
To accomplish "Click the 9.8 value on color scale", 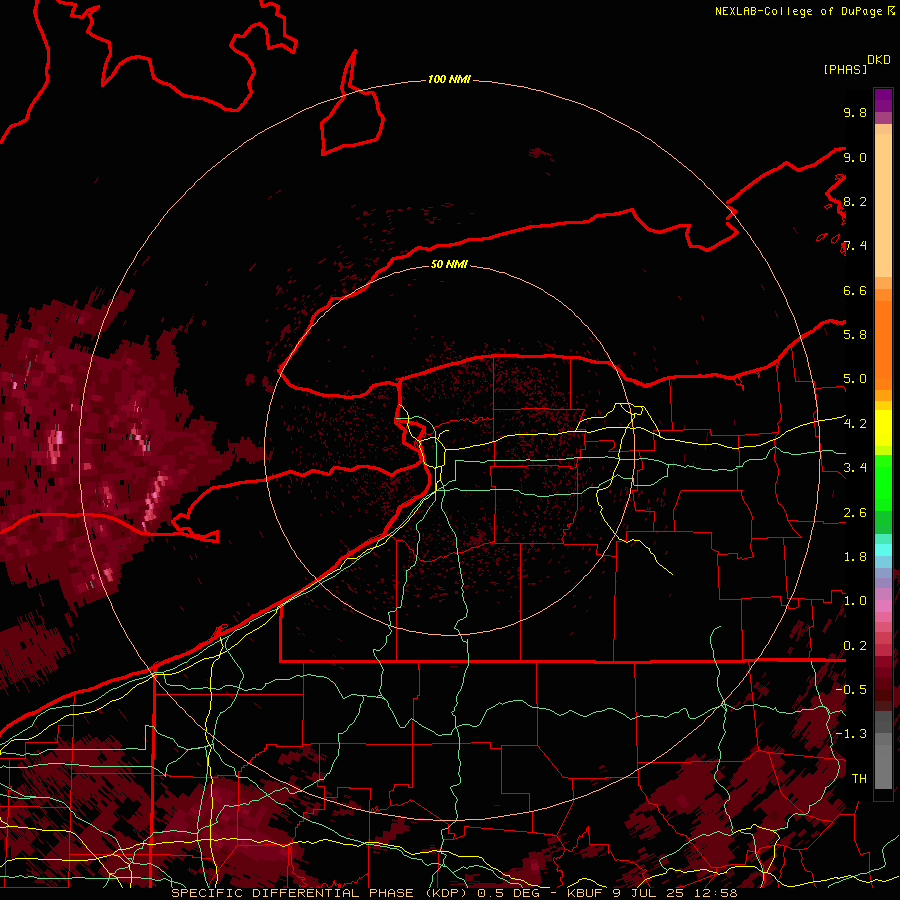I will pyautogui.click(x=855, y=112).
